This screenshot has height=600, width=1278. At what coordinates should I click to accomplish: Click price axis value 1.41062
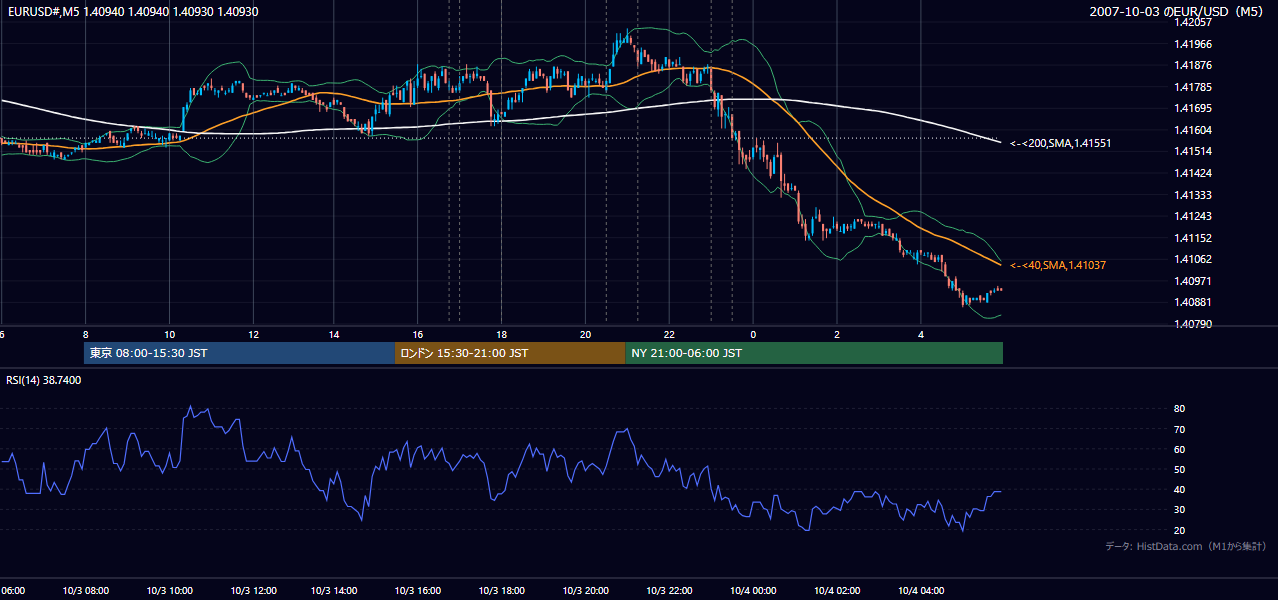[1193, 259]
